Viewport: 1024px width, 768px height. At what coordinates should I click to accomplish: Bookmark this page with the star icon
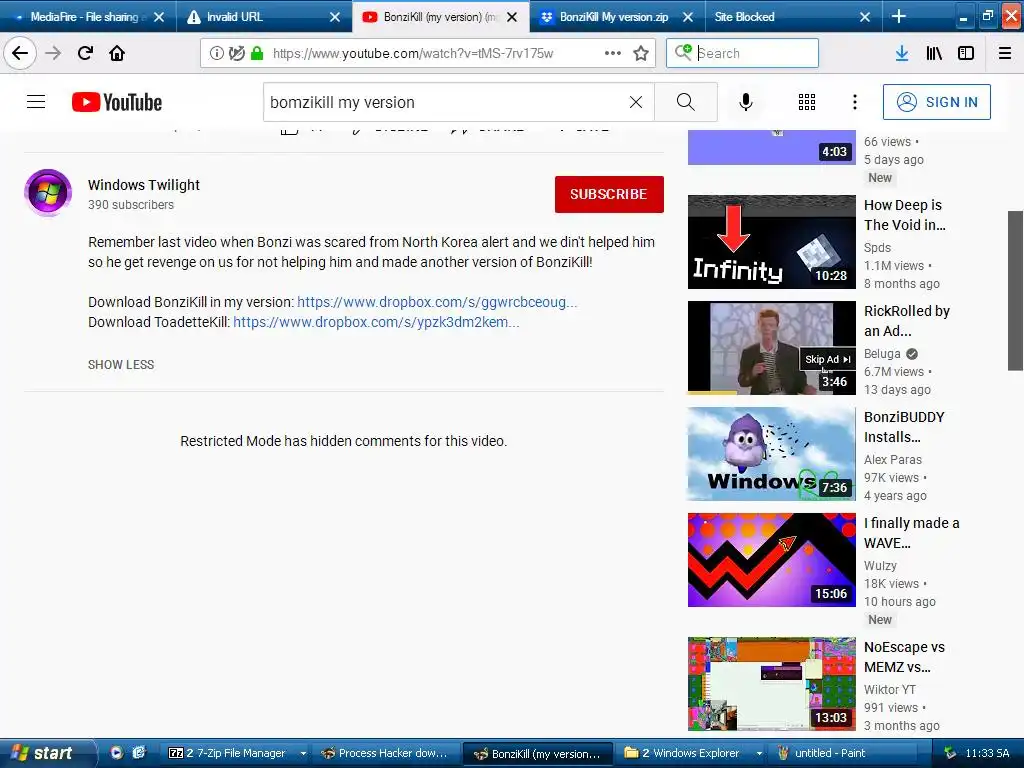click(x=641, y=53)
